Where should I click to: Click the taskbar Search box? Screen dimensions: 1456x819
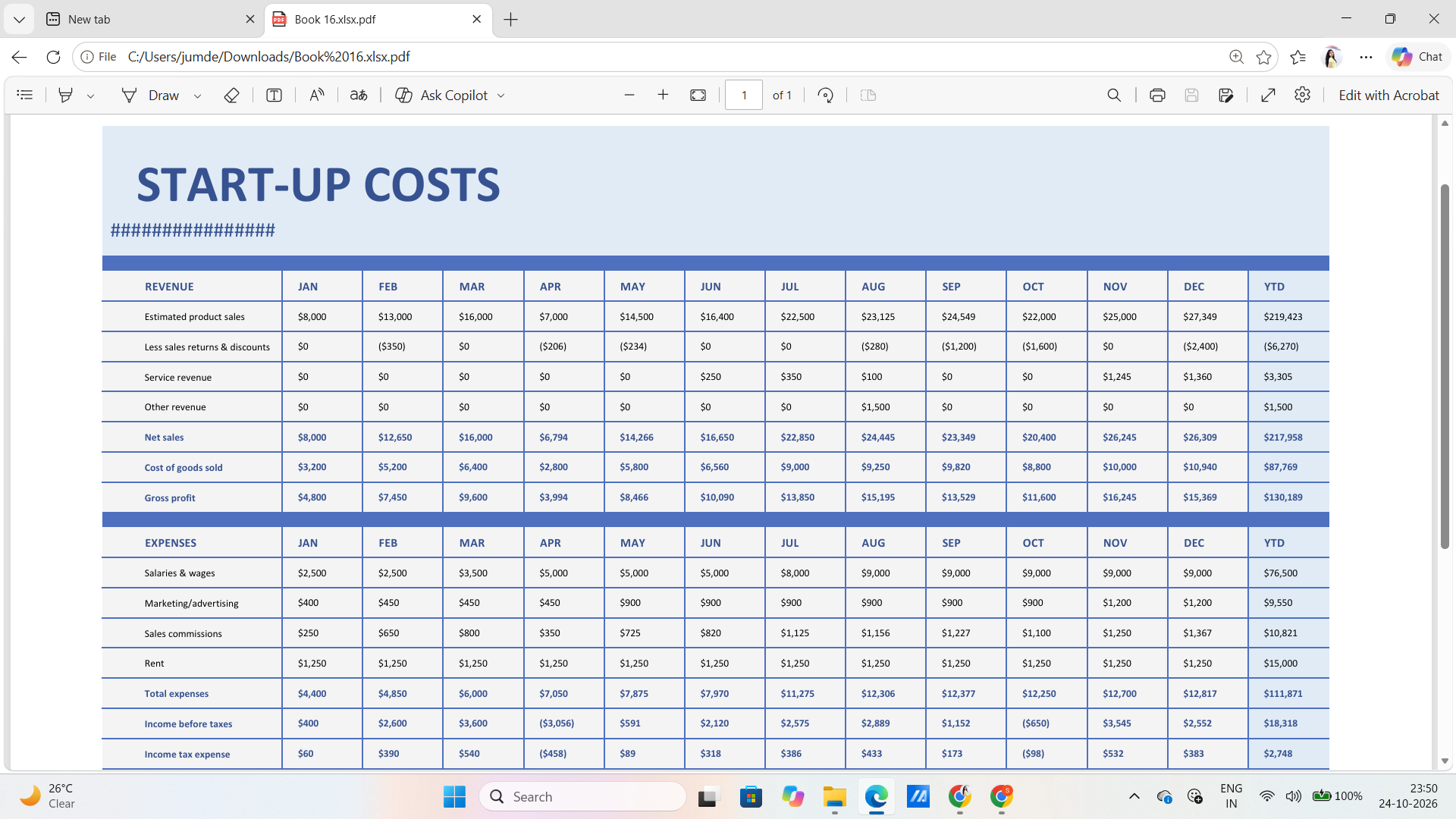click(x=582, y=796)
